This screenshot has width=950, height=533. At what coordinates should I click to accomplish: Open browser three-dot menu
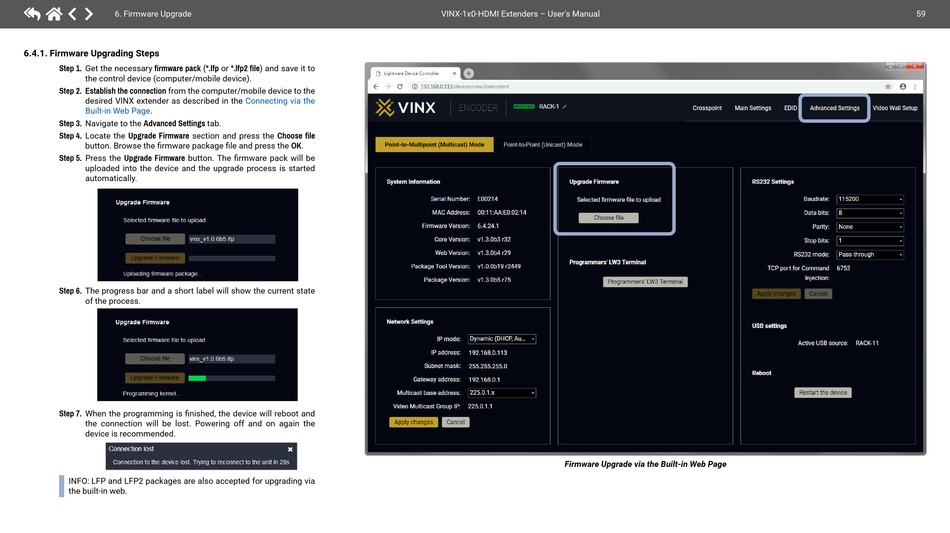coord(915,87)
